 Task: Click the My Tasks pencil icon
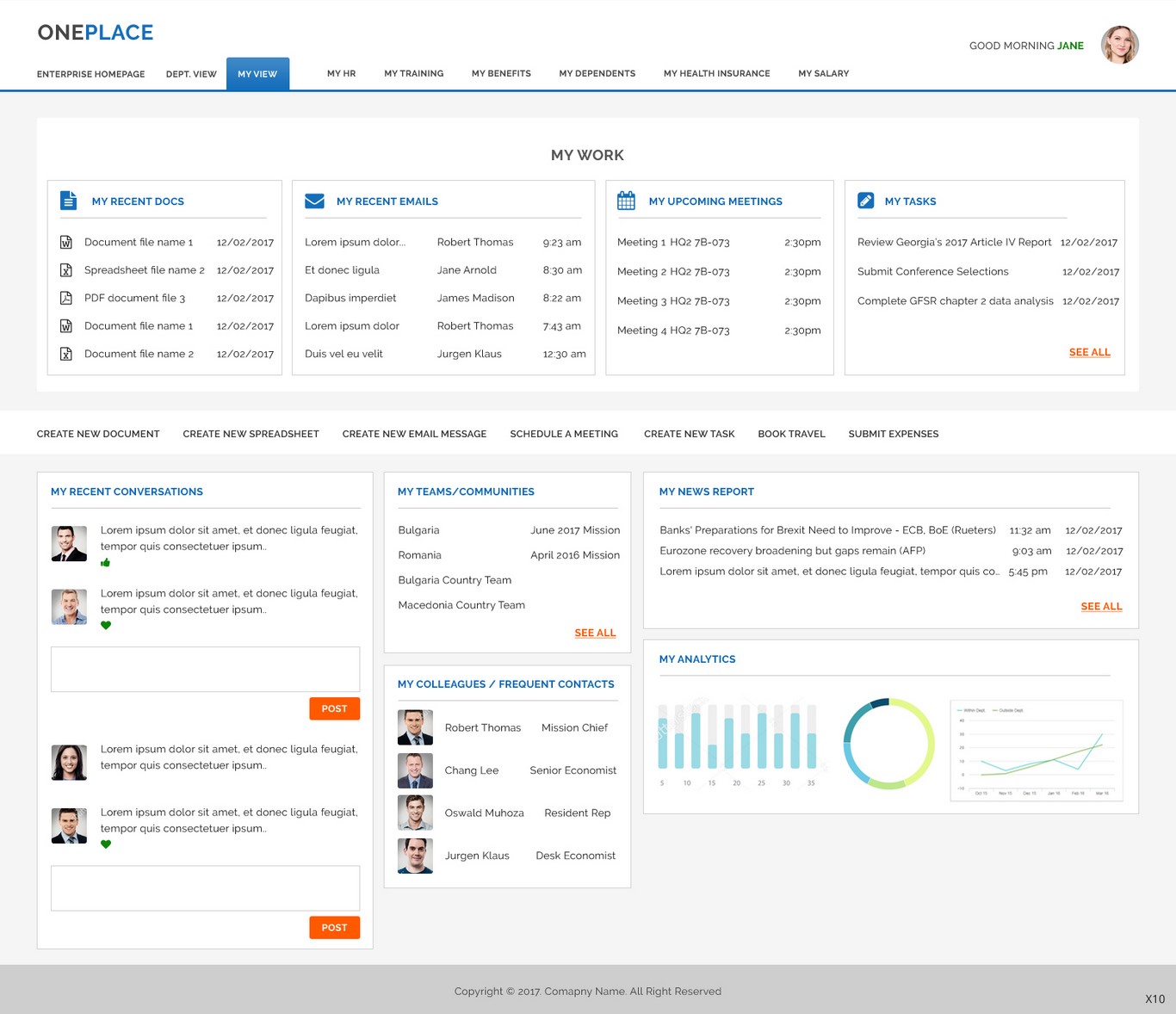coord(866,201)
